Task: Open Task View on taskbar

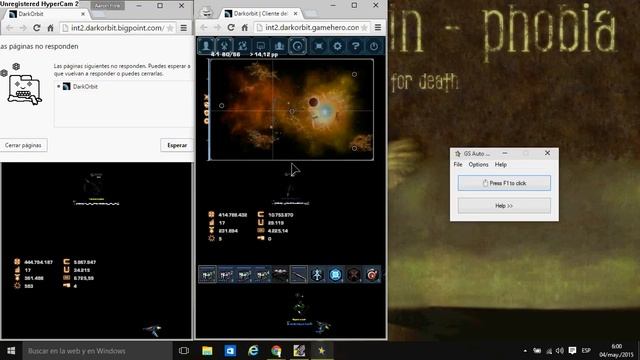Action: [x=184, y=351]
